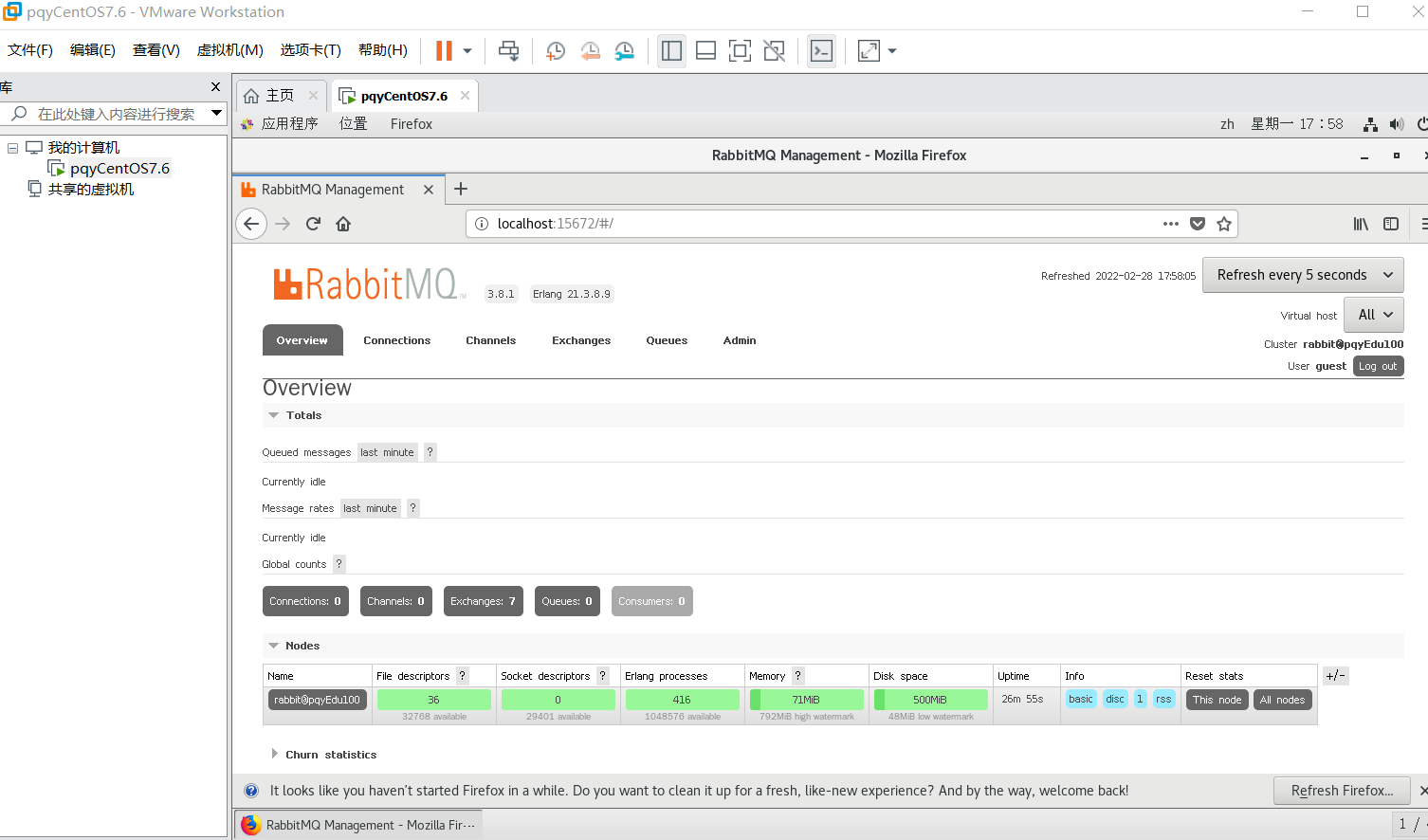The image size is (1428, 840).
Task: Close the VMware library panel
Action: coord(215,87)
